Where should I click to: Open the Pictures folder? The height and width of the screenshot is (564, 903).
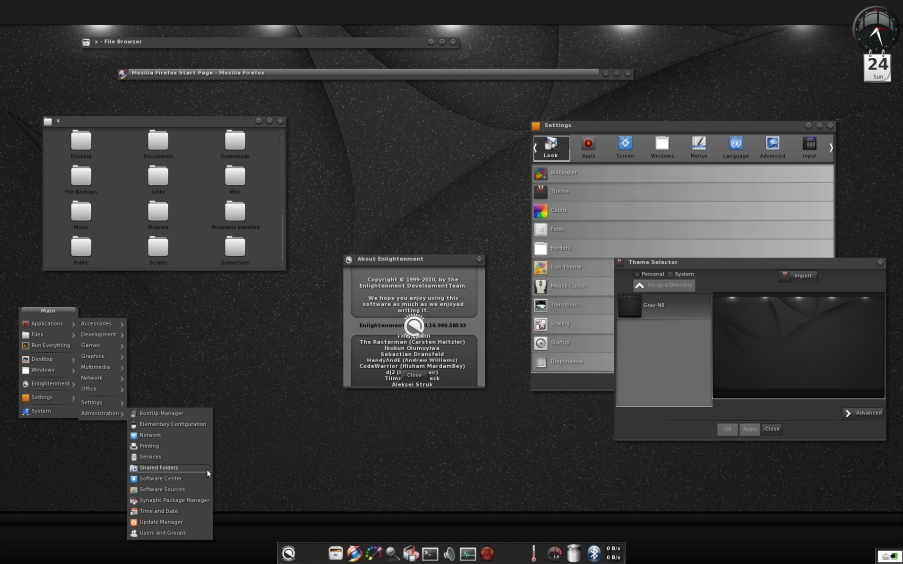[158, 216]
